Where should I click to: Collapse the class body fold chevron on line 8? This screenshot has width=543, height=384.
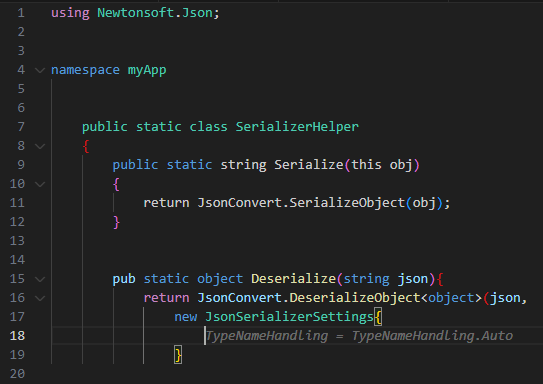[40, 146]
